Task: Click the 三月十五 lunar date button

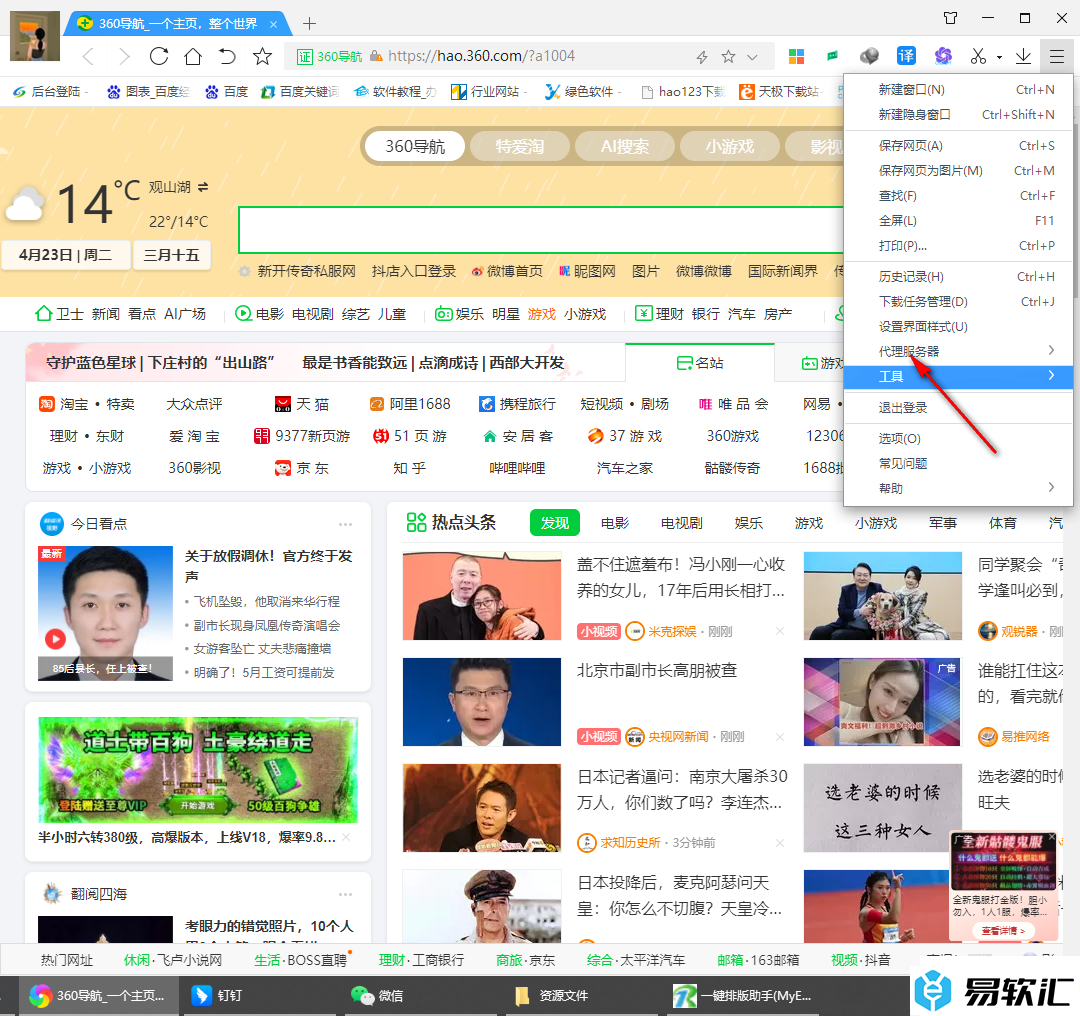Action: tap(172, 255)
